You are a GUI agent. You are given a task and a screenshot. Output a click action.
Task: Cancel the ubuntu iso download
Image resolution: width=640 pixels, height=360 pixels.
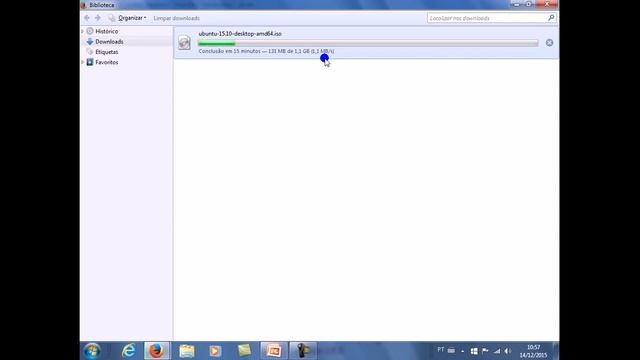point(549,42)
